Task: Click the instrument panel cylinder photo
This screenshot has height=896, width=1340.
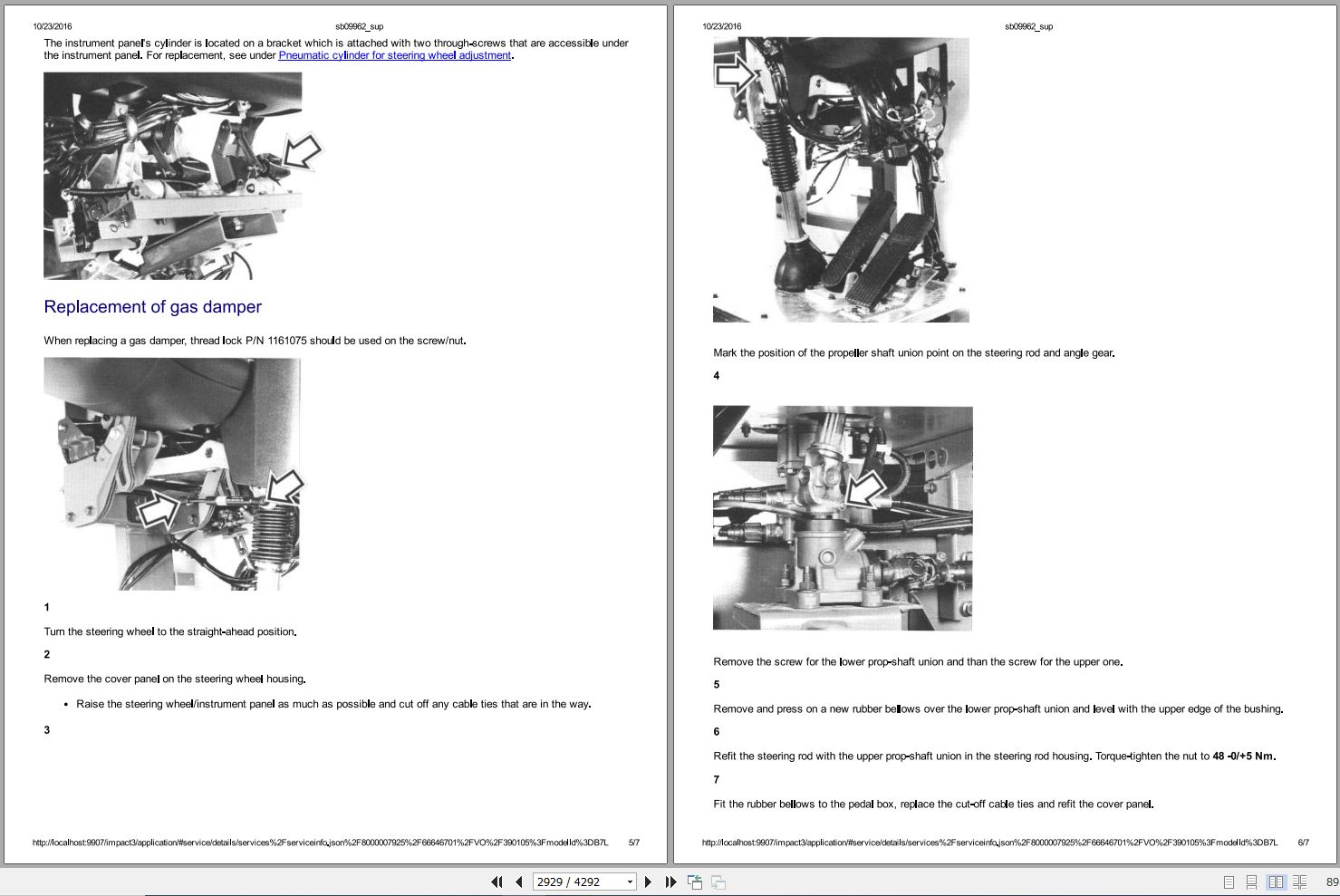Action: point(172,176)
